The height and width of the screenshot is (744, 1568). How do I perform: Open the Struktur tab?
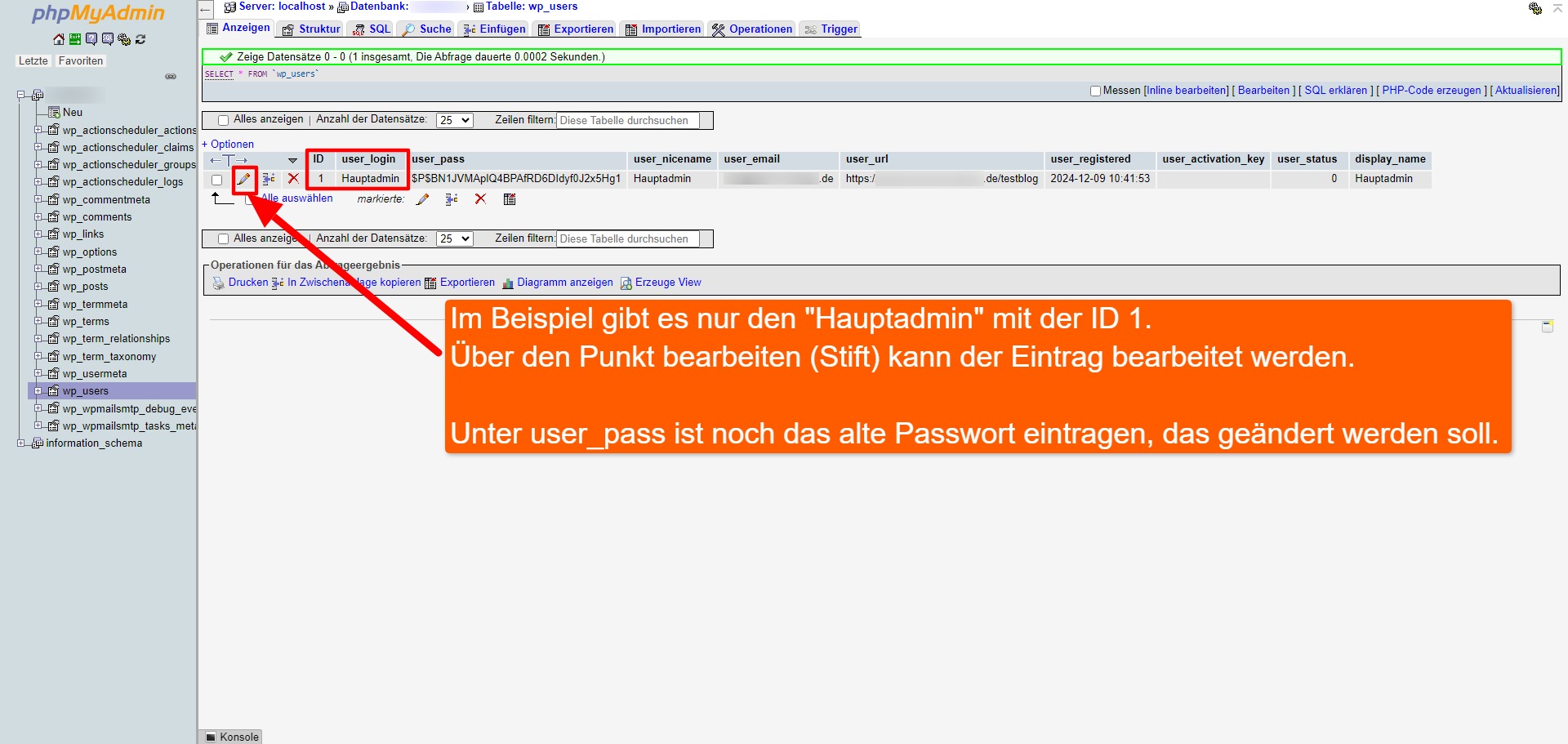pos(310,29)
